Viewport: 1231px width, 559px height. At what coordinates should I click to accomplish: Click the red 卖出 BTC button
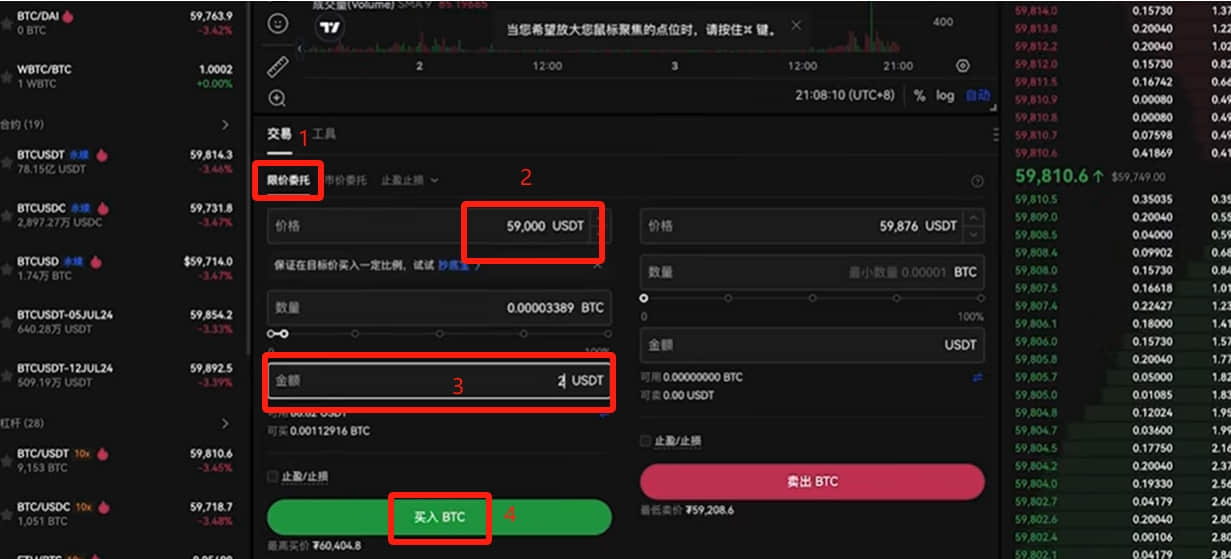812,482
